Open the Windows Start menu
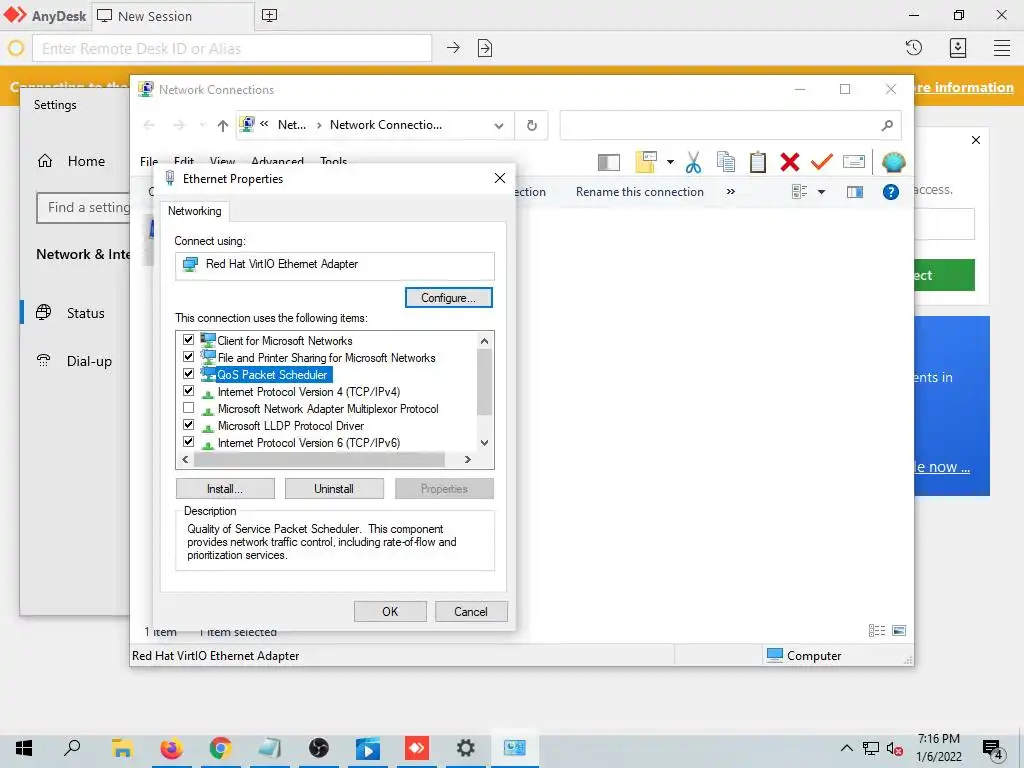Screen dimensions: 1024x768 24,748
